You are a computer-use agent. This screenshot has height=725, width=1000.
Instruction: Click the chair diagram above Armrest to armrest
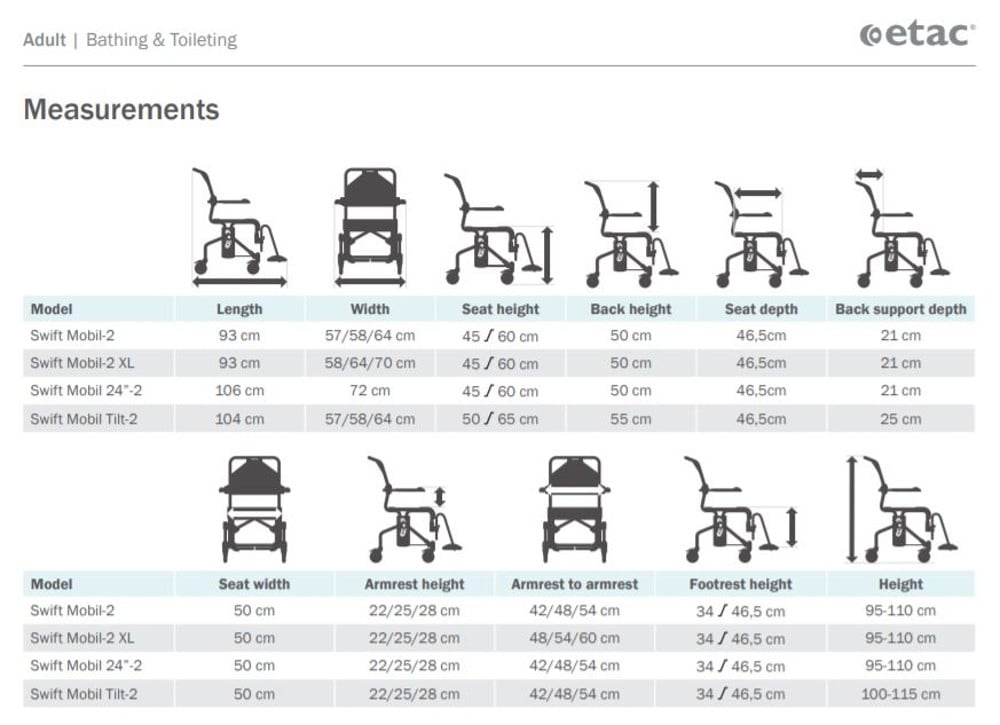coord(574,508)
